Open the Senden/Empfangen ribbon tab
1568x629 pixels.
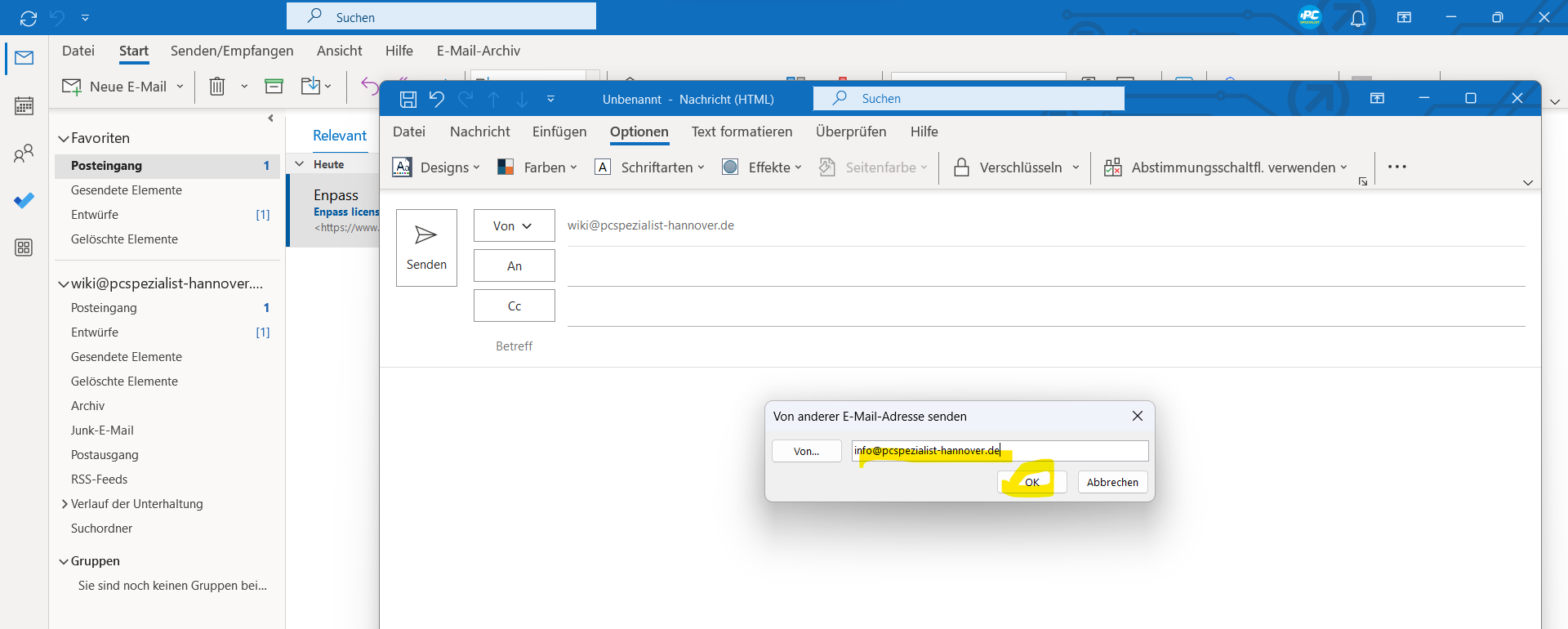pyautogui.click(x=232, y=51)
